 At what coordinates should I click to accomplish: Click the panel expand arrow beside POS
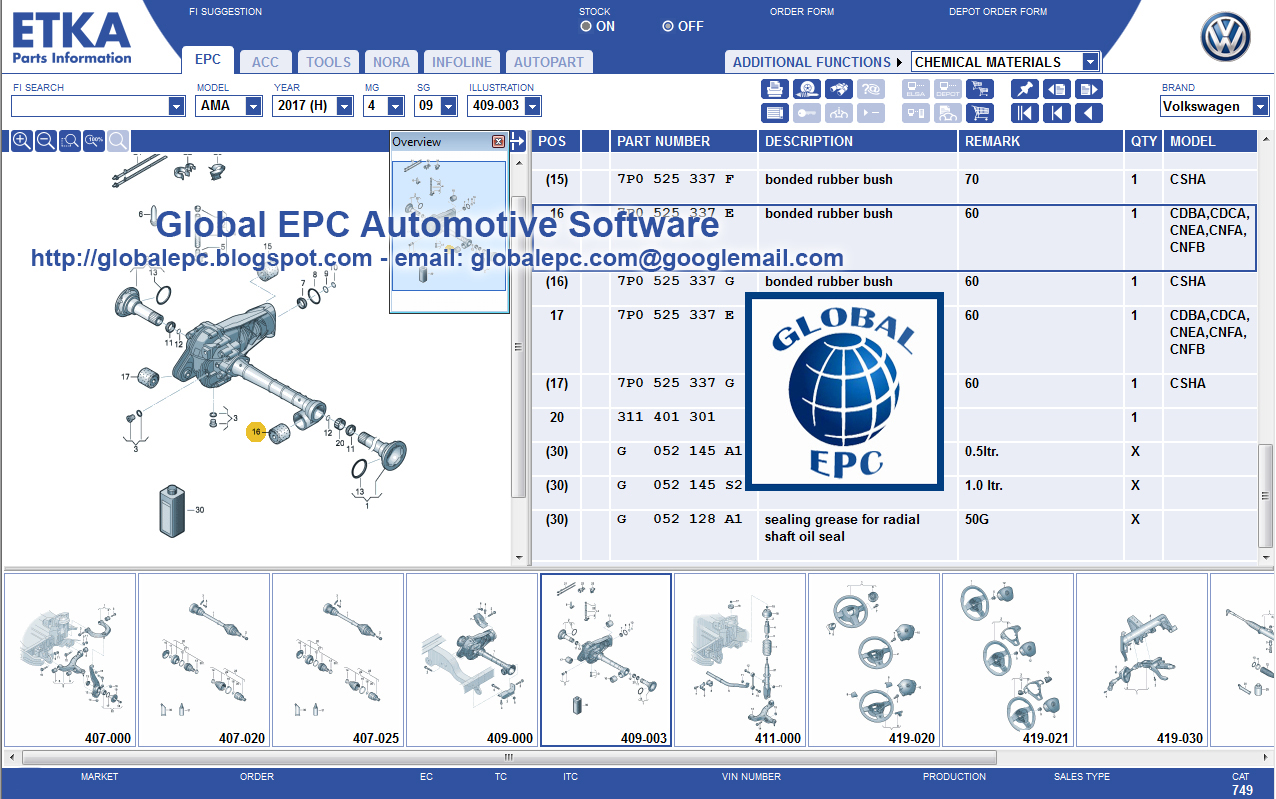(517, 142)
